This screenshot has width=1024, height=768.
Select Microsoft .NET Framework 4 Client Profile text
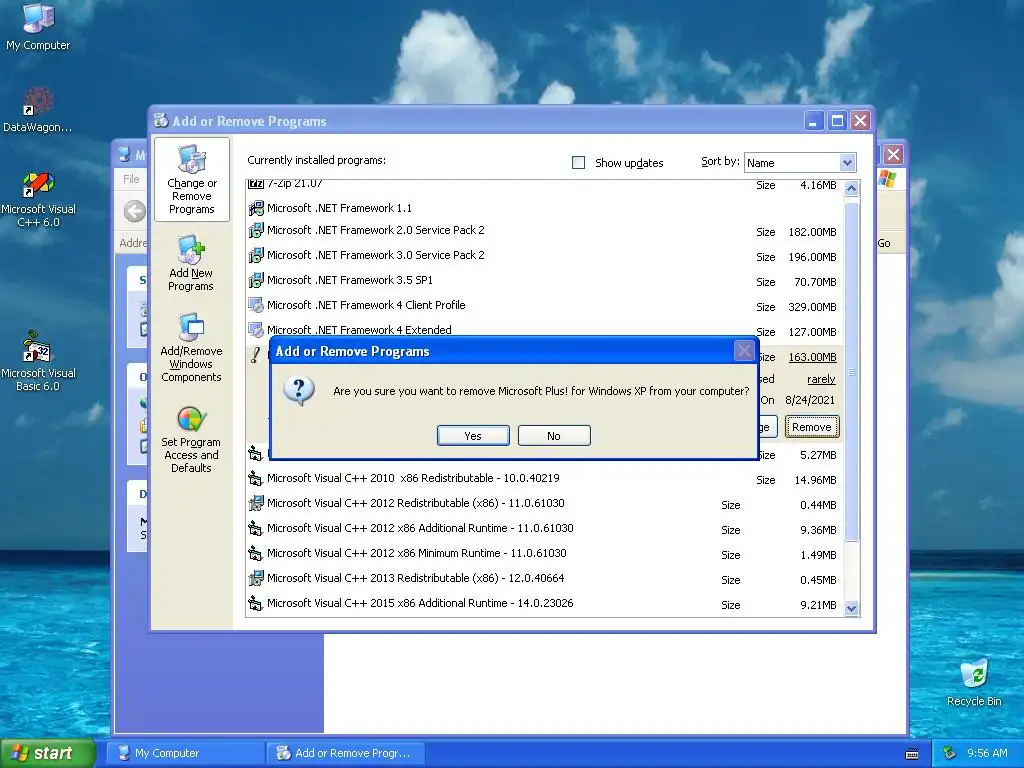coord(366,305)
